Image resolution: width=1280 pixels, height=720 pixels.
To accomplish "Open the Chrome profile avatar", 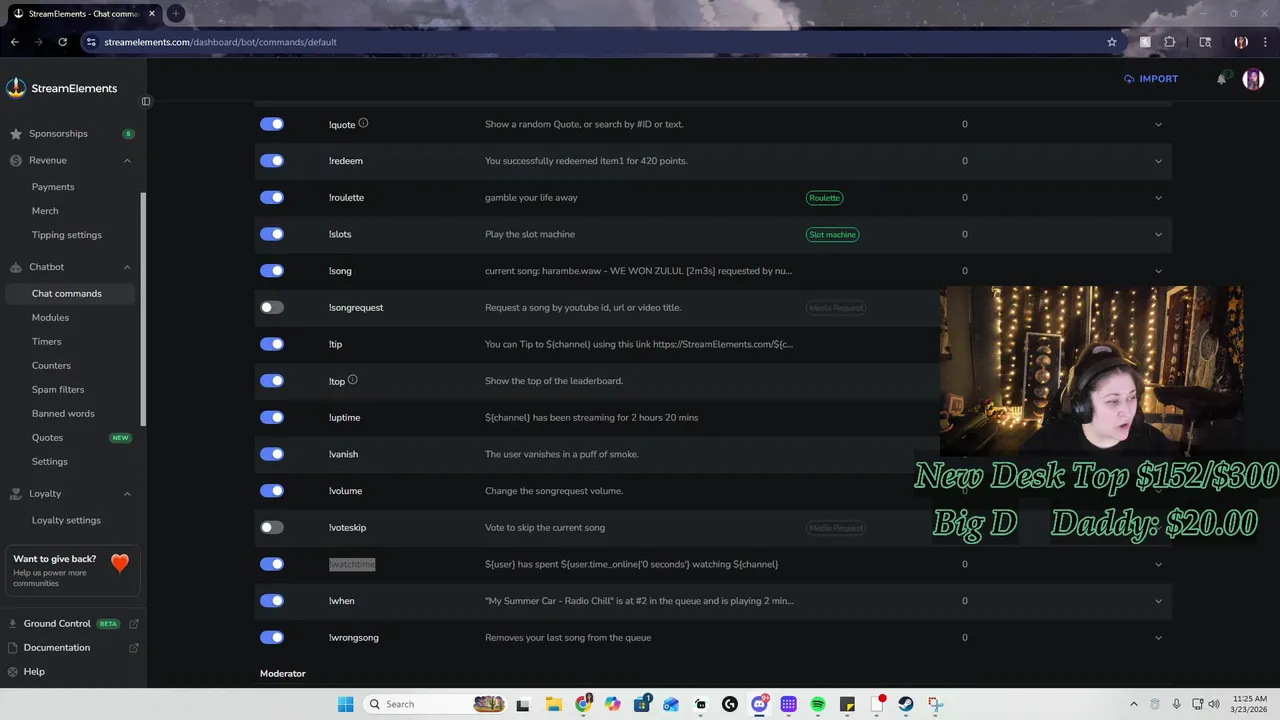I will point(1241,42).
